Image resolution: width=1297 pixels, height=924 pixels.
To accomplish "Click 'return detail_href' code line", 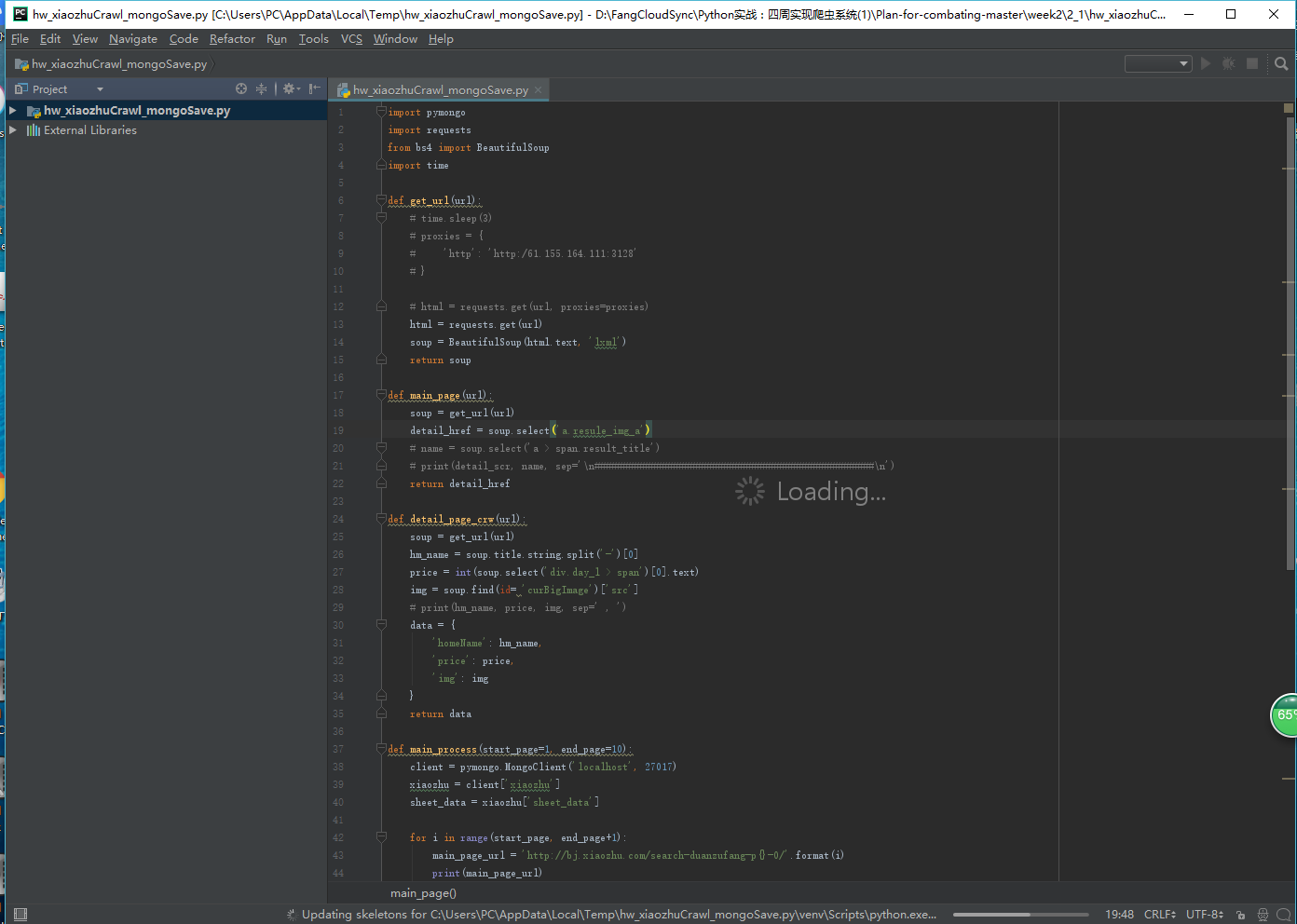I will coord(460,484).
